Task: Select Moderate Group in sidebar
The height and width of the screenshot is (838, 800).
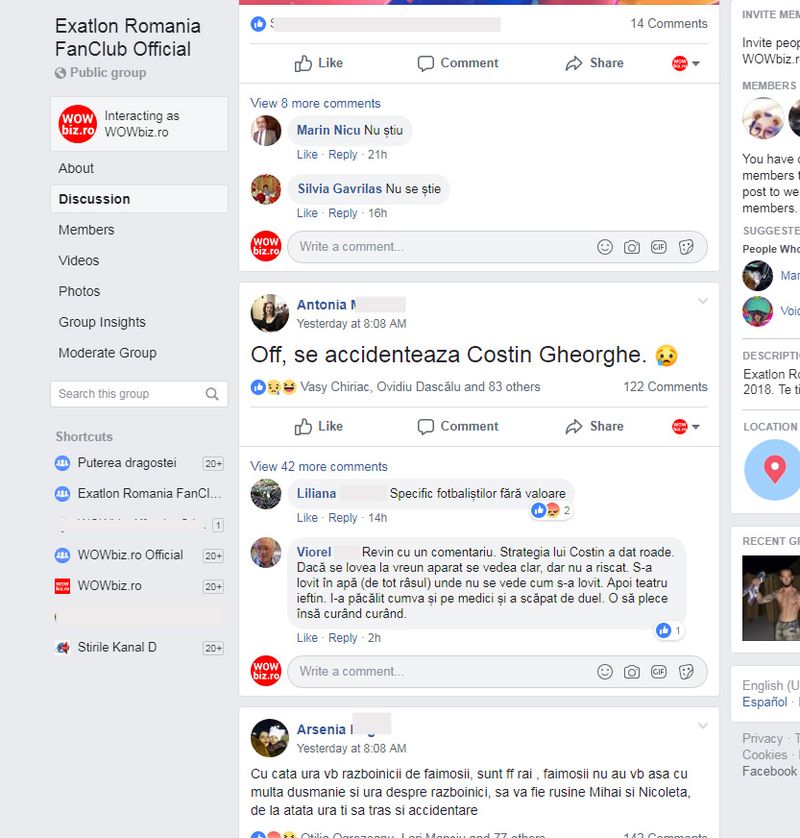Action: 107,353
